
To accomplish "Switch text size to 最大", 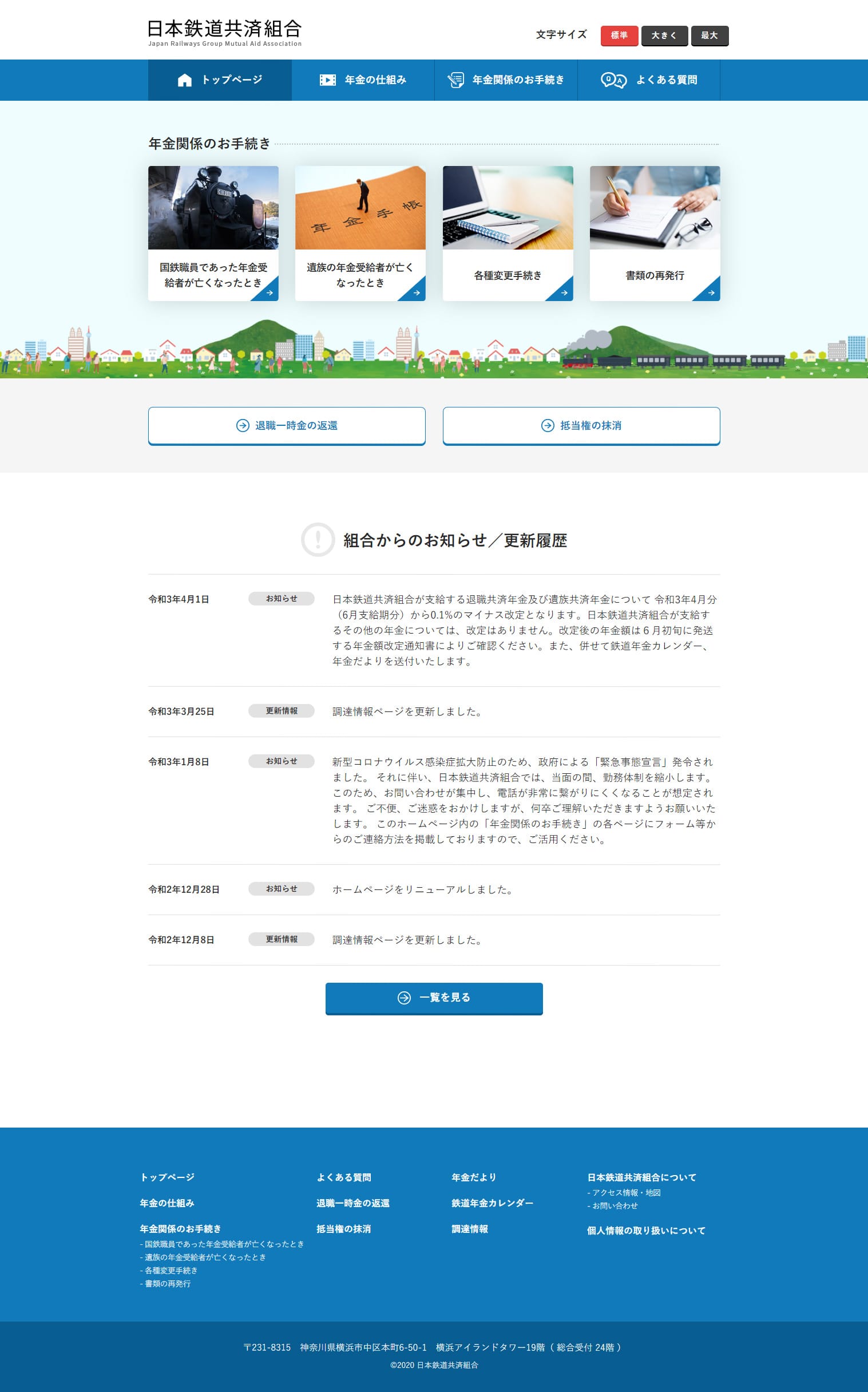I will pyautogui.click(x=709, y=35).
